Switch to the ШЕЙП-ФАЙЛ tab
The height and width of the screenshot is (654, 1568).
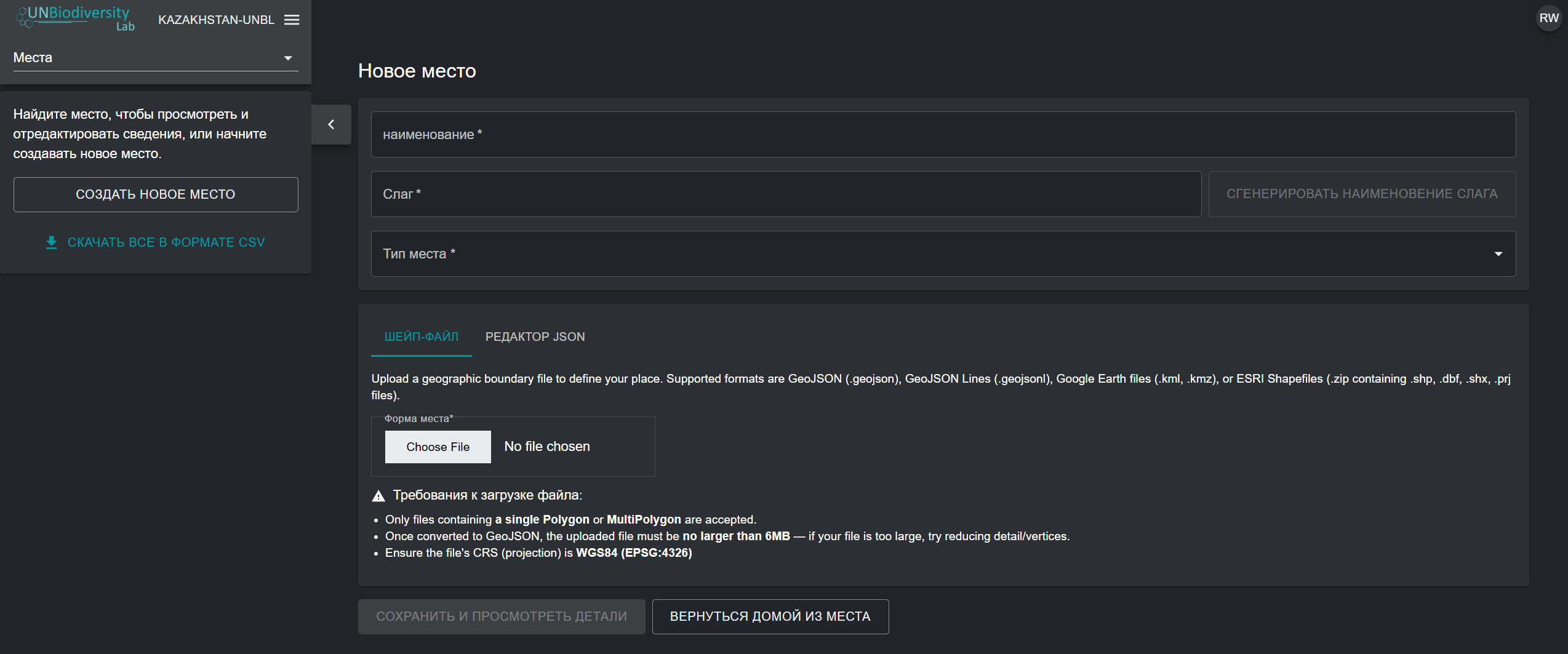tap(422, 337)
